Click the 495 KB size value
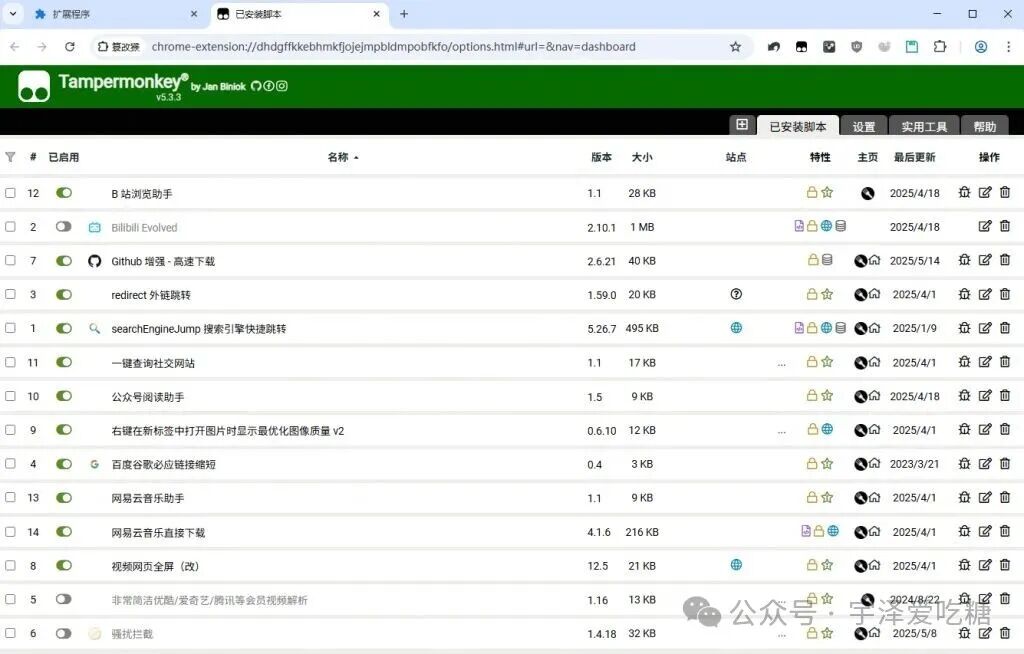 [642, 328]
